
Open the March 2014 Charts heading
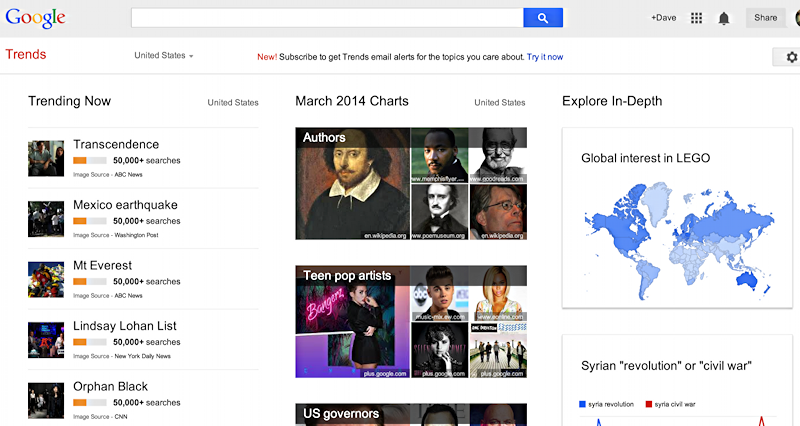coord(352,101)
